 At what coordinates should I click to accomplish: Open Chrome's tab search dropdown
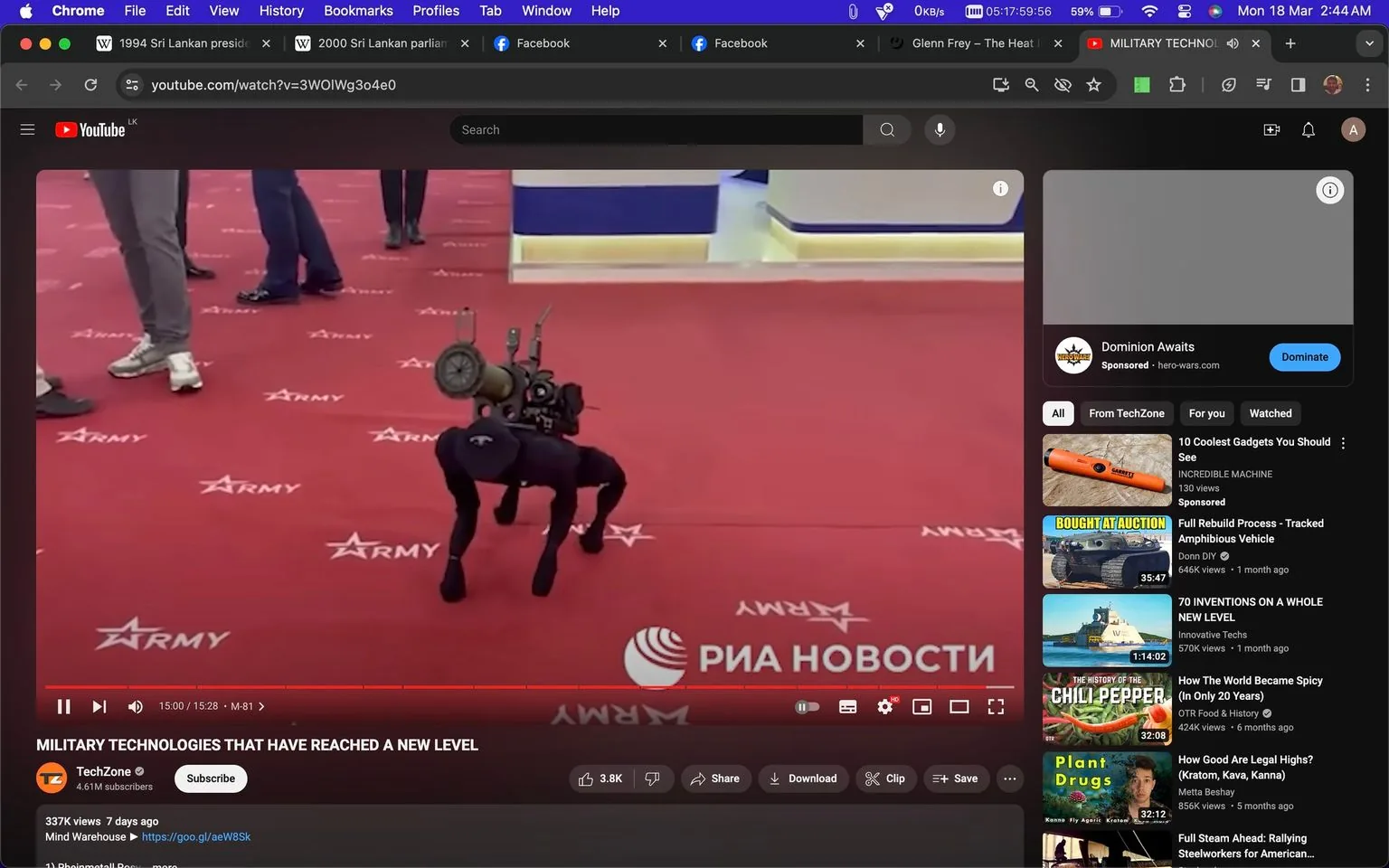coord(1369,42)
